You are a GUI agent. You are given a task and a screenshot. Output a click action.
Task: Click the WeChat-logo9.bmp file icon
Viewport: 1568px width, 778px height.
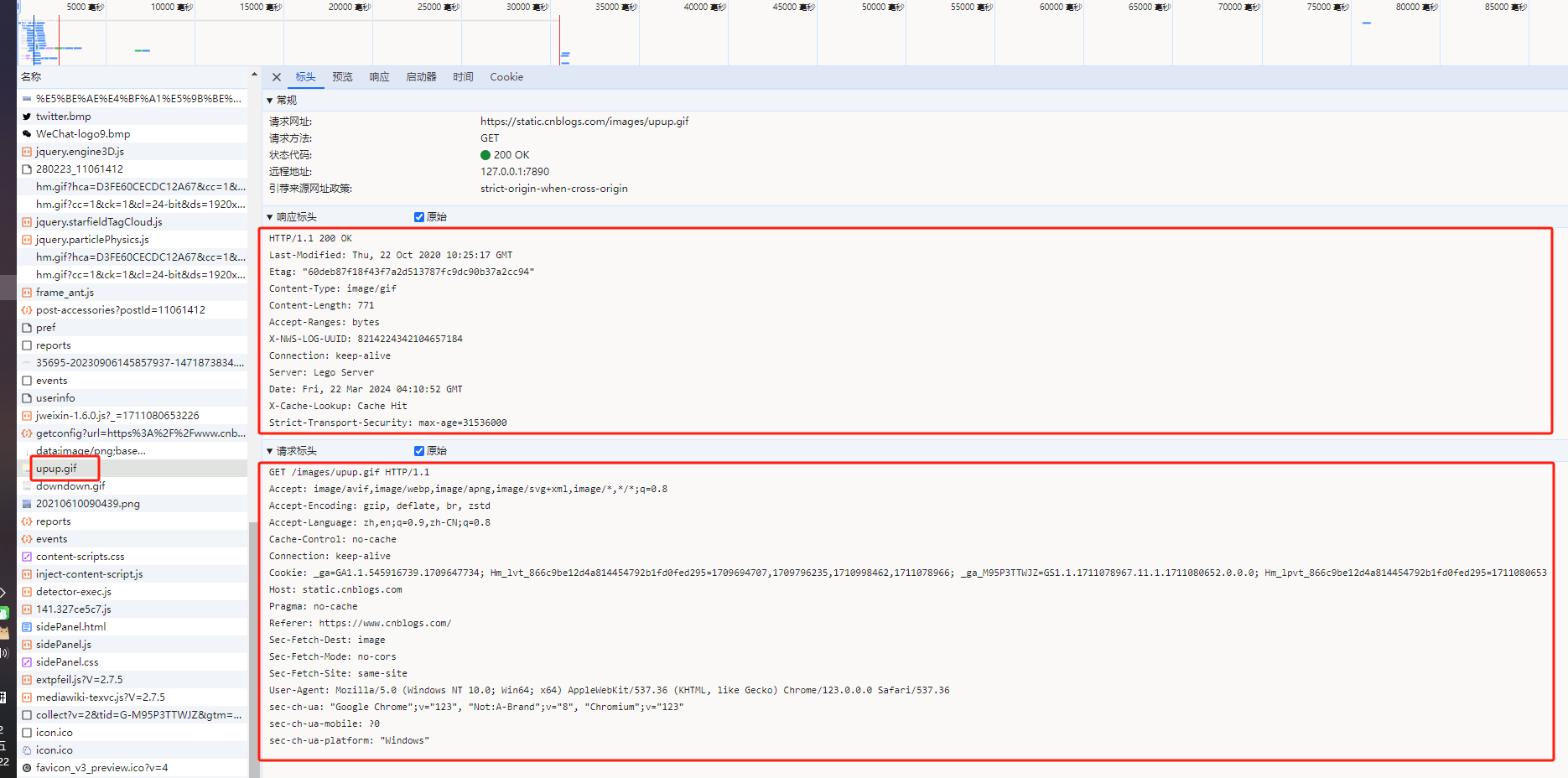(x=27, y=134)
